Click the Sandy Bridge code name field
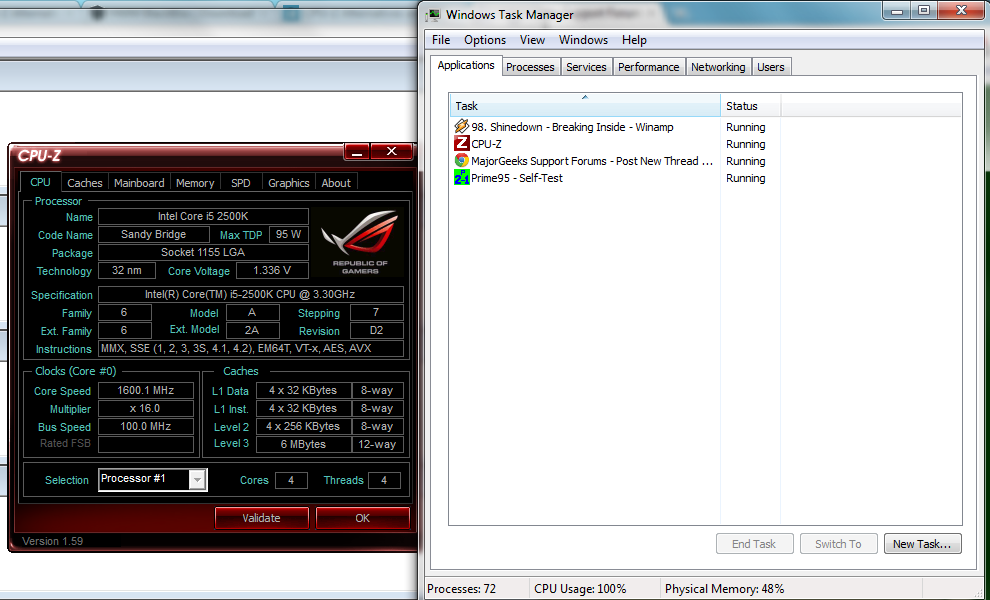The height and width of the screenshot is (600, 990). tap(154, 234)
